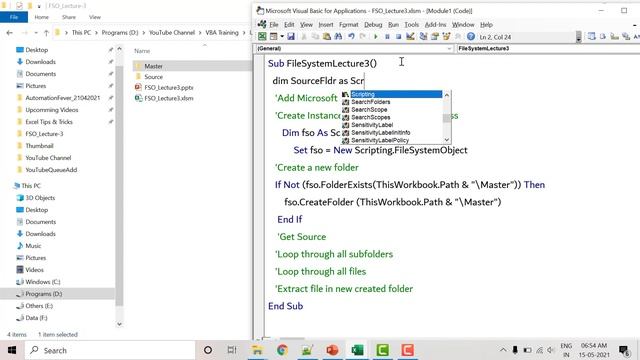This screenshot has height=360, width=640.
Task: Select This PC in the navigation pane
Action: [x=31, y=186]
